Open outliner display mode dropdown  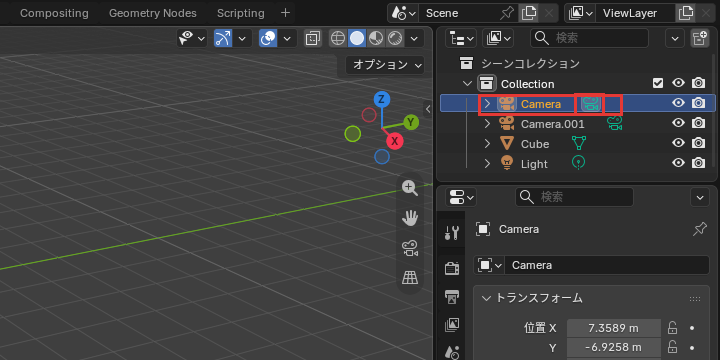(498, 39)
